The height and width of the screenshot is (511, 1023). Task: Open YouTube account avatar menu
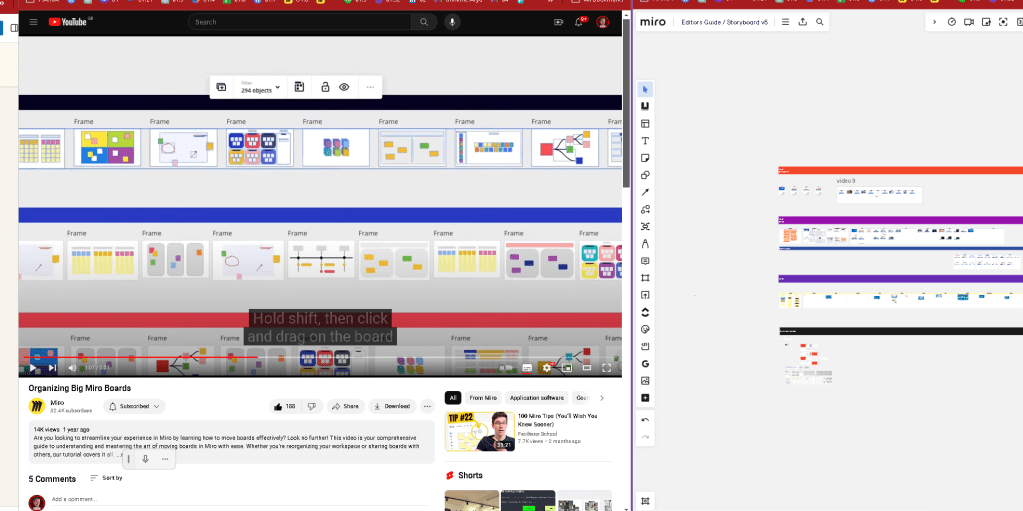602,22
